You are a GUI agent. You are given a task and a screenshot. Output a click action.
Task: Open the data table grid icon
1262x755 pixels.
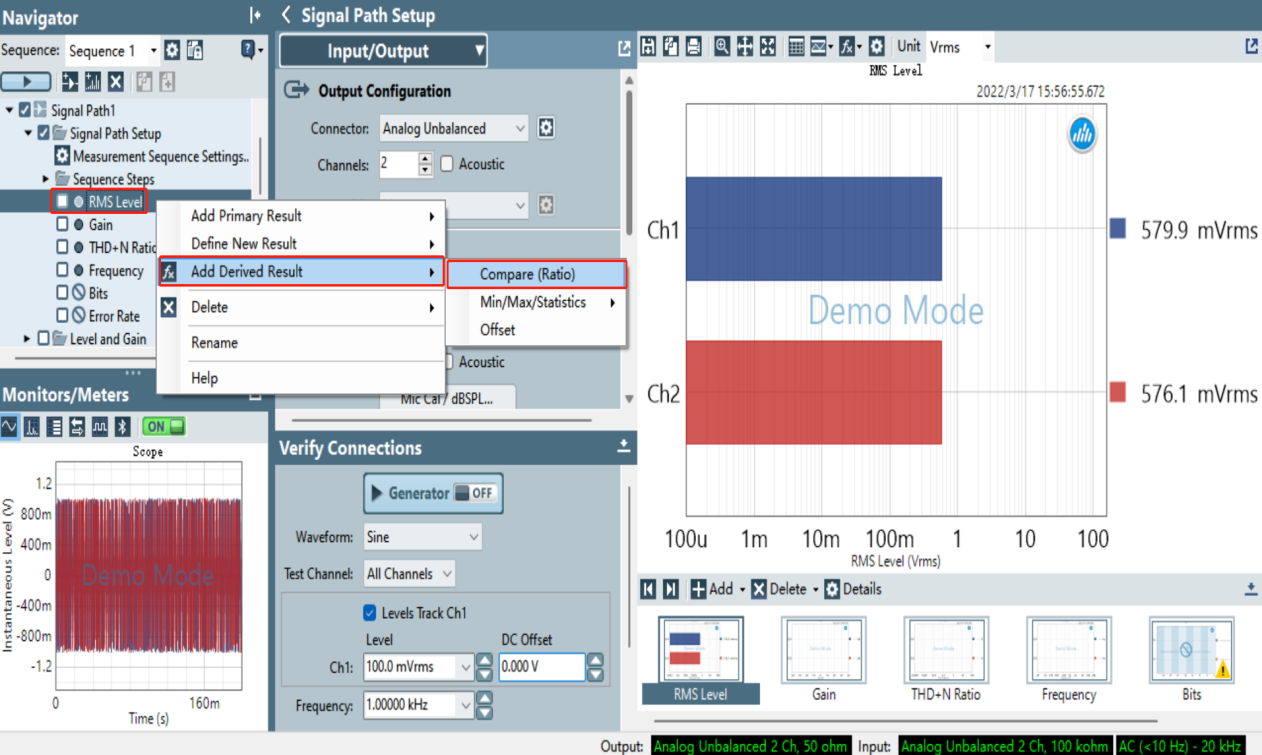(797, 46)
